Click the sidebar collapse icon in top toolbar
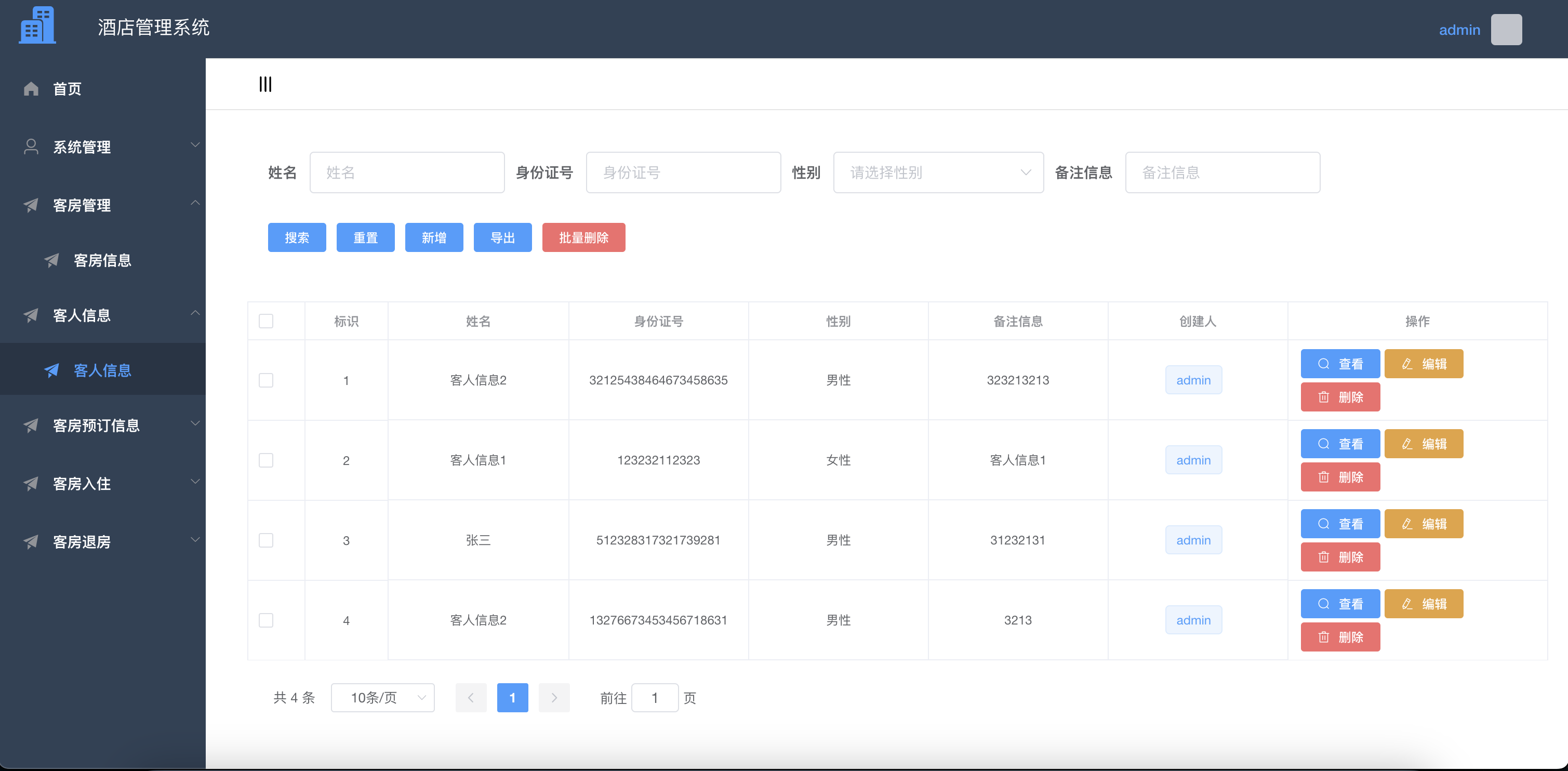The image size is (1568, 771). click(x=265, y=83)
